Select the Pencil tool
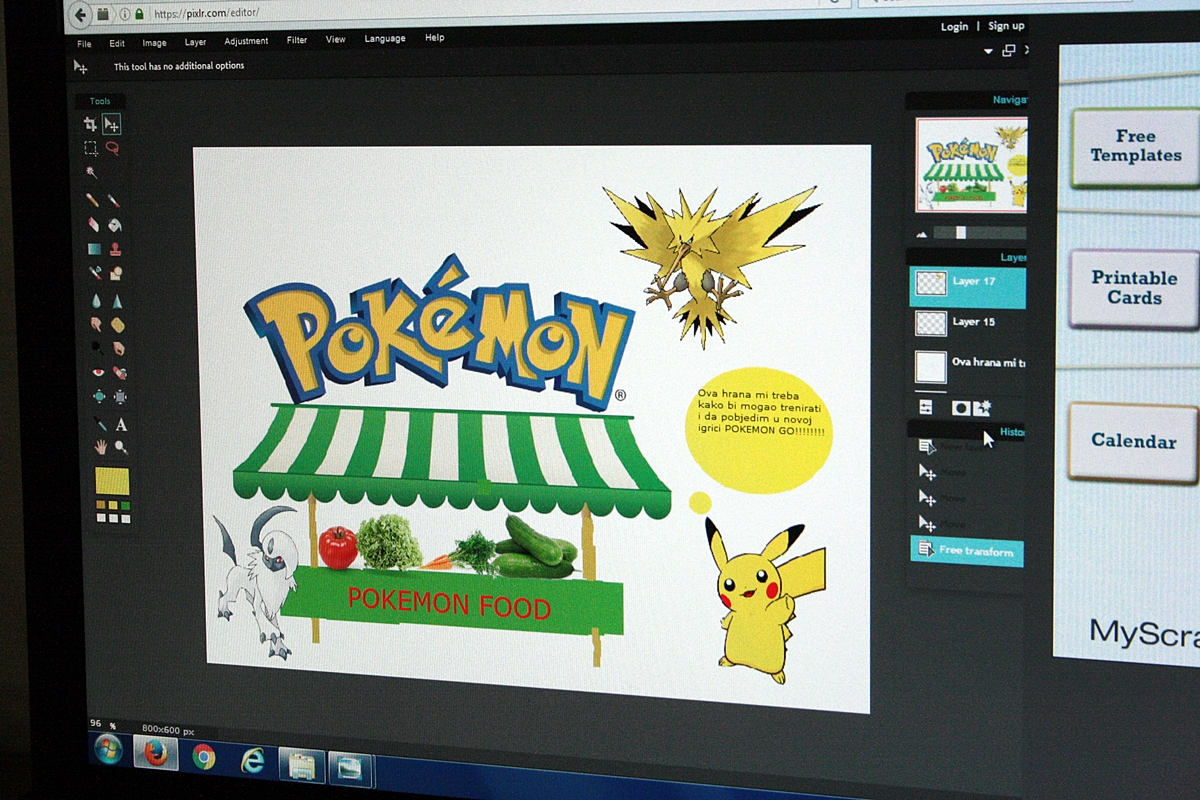This screenshot has height=800, width=1200. pyautogui.click(x=92, y=200)
